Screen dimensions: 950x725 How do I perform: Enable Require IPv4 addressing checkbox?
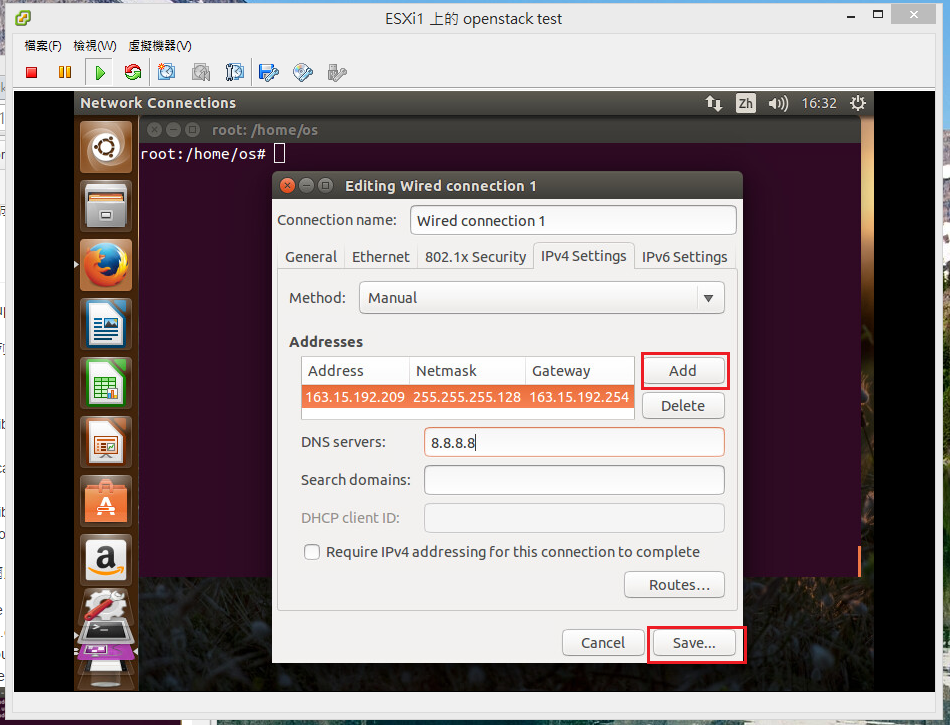[x=312, y=552]
